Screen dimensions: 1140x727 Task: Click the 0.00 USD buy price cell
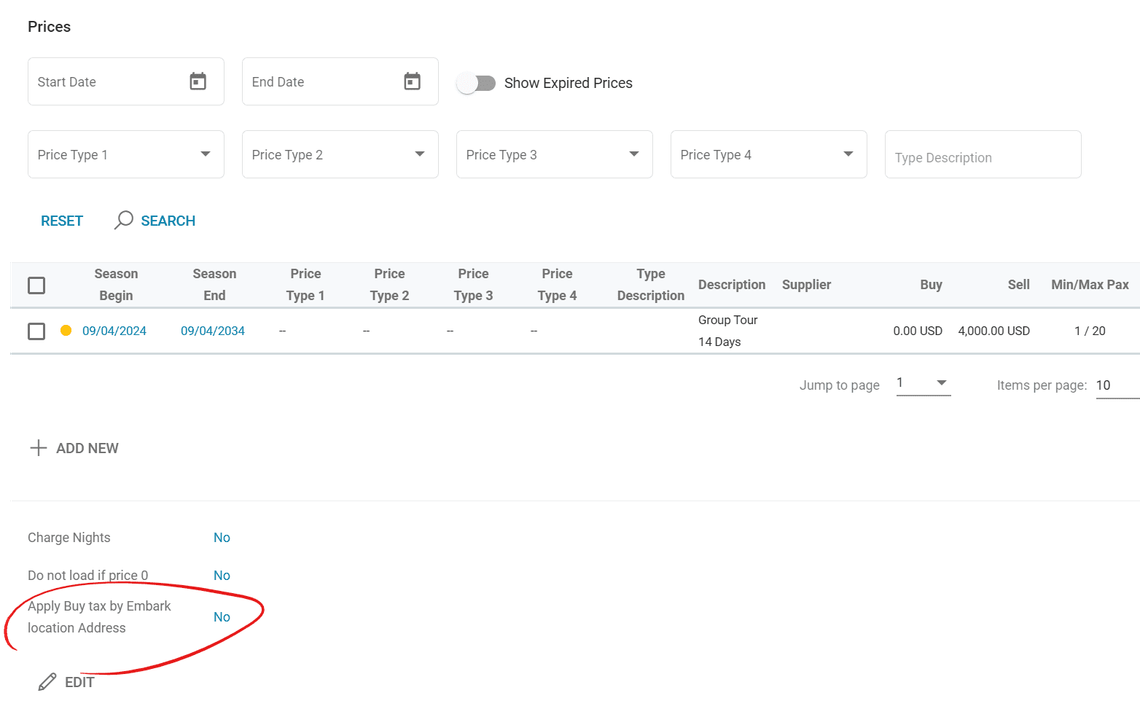coord(918,331)
